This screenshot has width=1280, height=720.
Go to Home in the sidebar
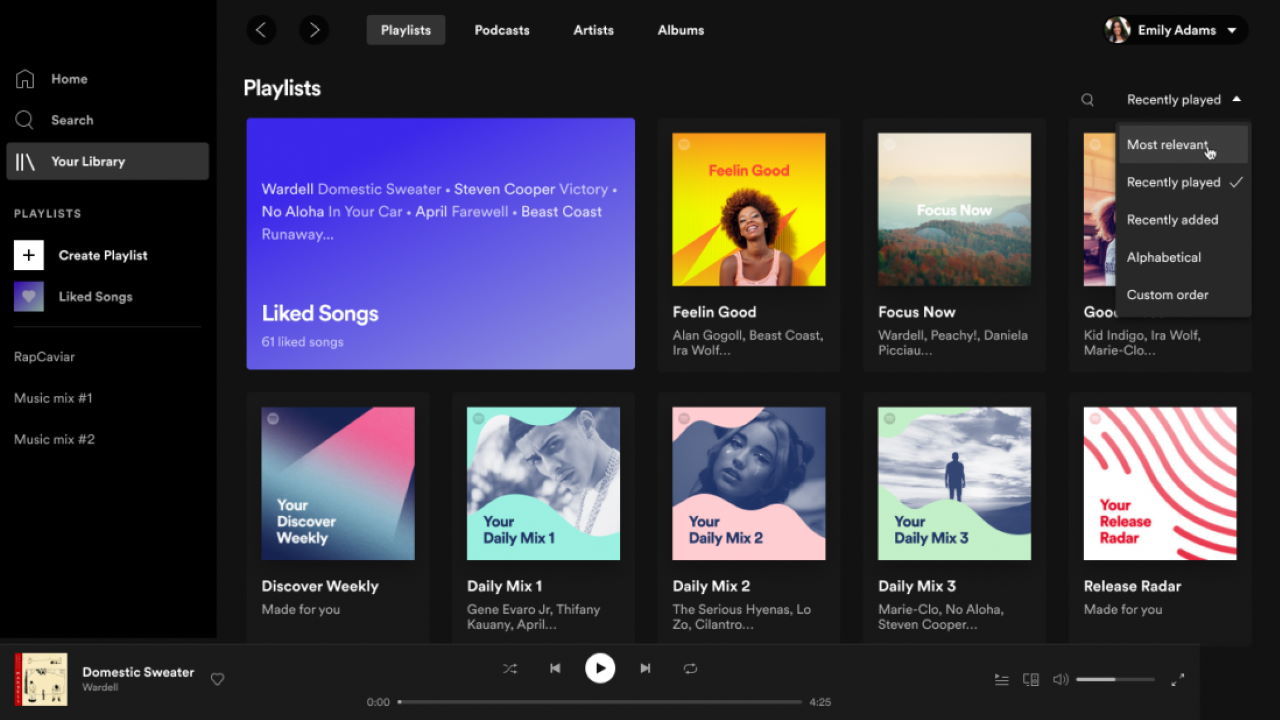68,79
